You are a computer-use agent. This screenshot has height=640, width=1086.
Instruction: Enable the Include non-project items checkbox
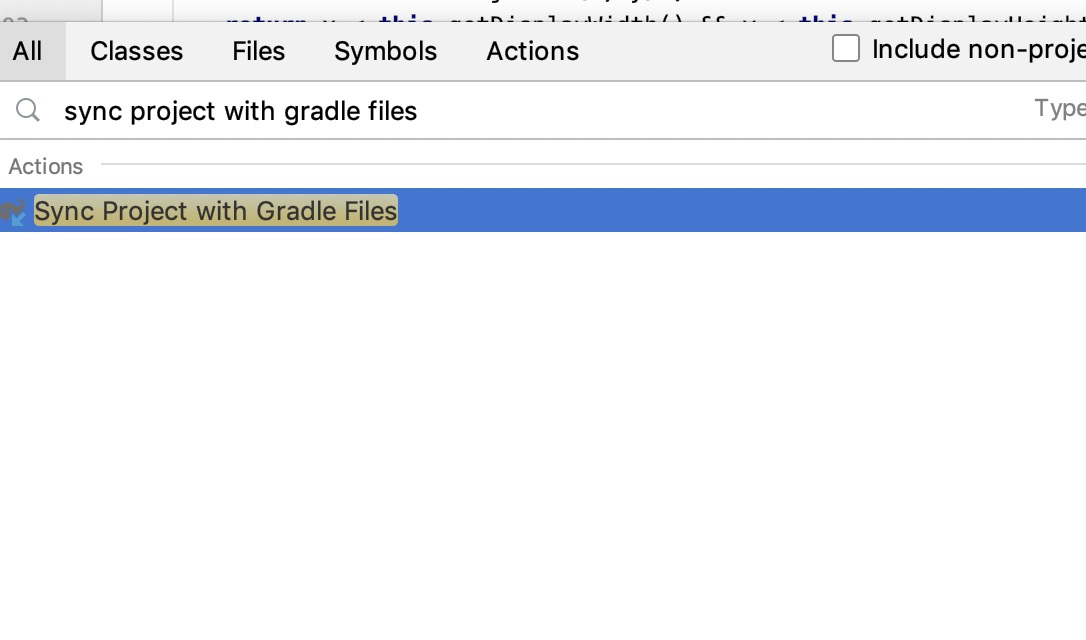coord(846,47)
